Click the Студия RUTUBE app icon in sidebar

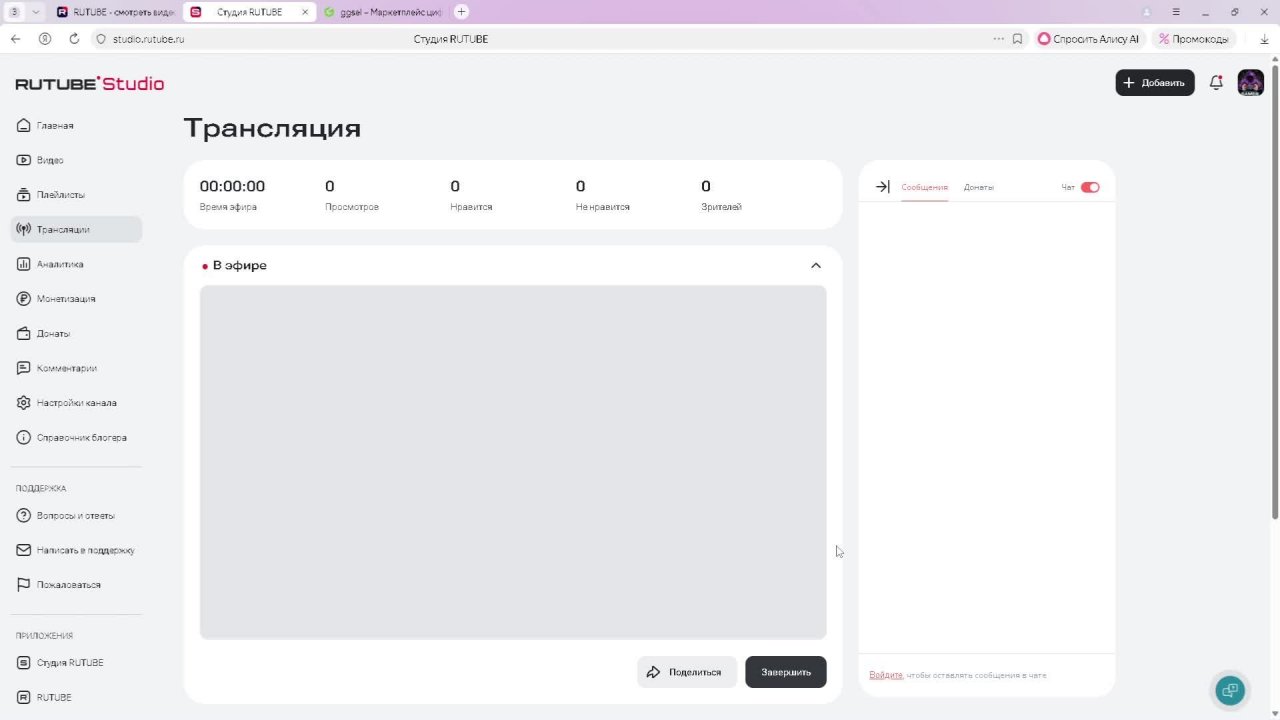(x=24, y=663)
